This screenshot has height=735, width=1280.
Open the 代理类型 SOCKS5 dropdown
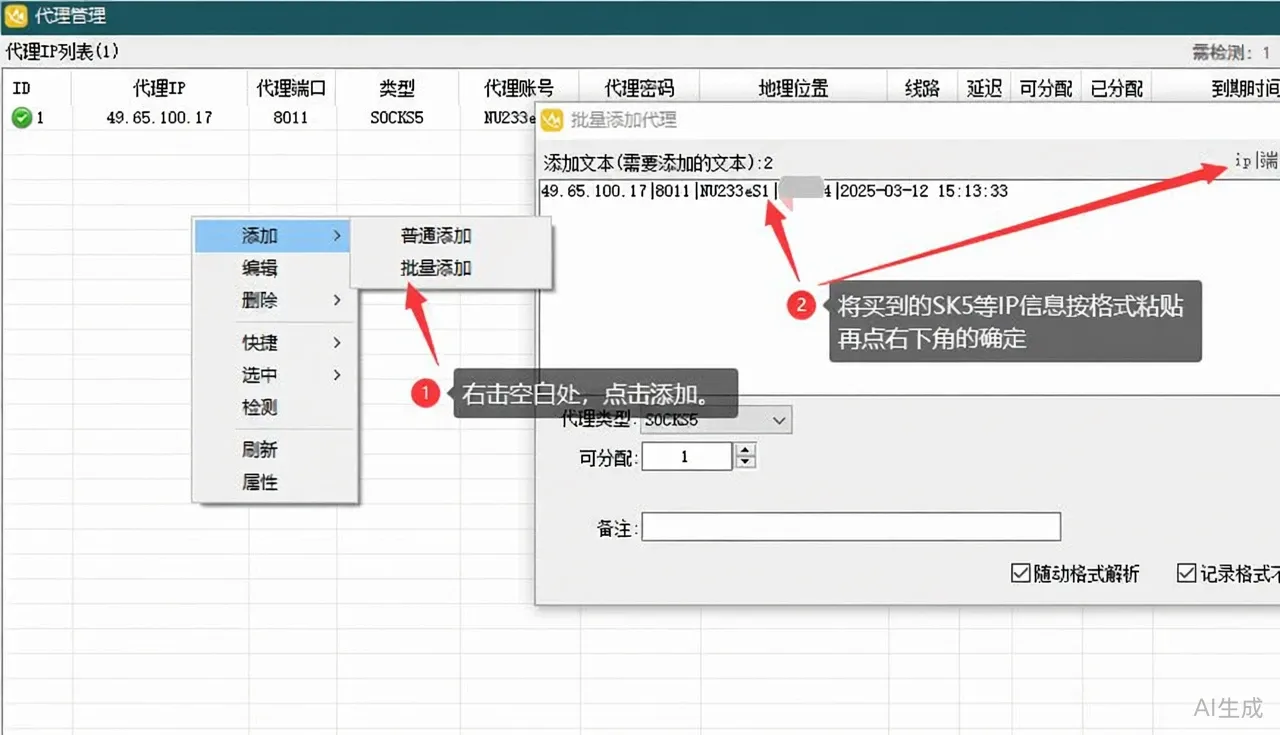(x=716, y=421)
